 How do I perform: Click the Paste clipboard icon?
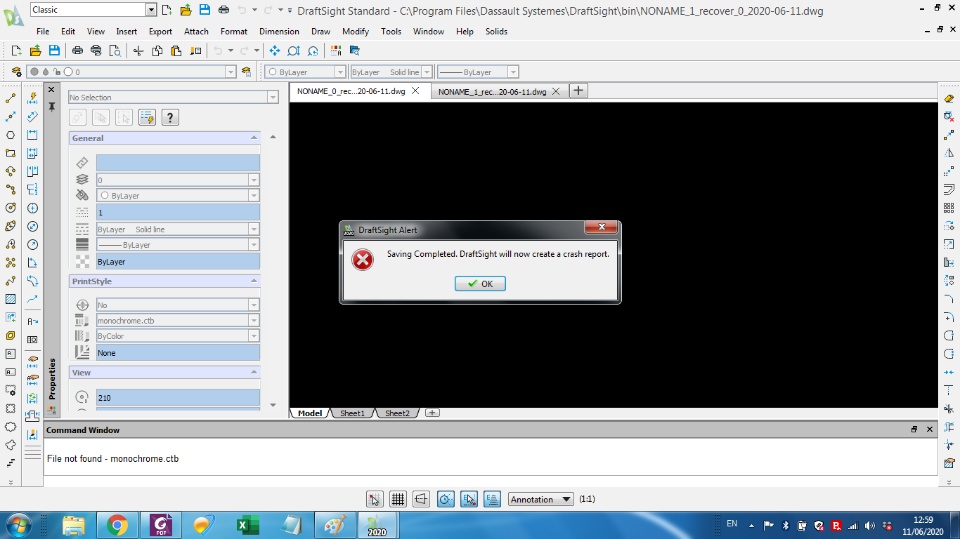(176, 51)
